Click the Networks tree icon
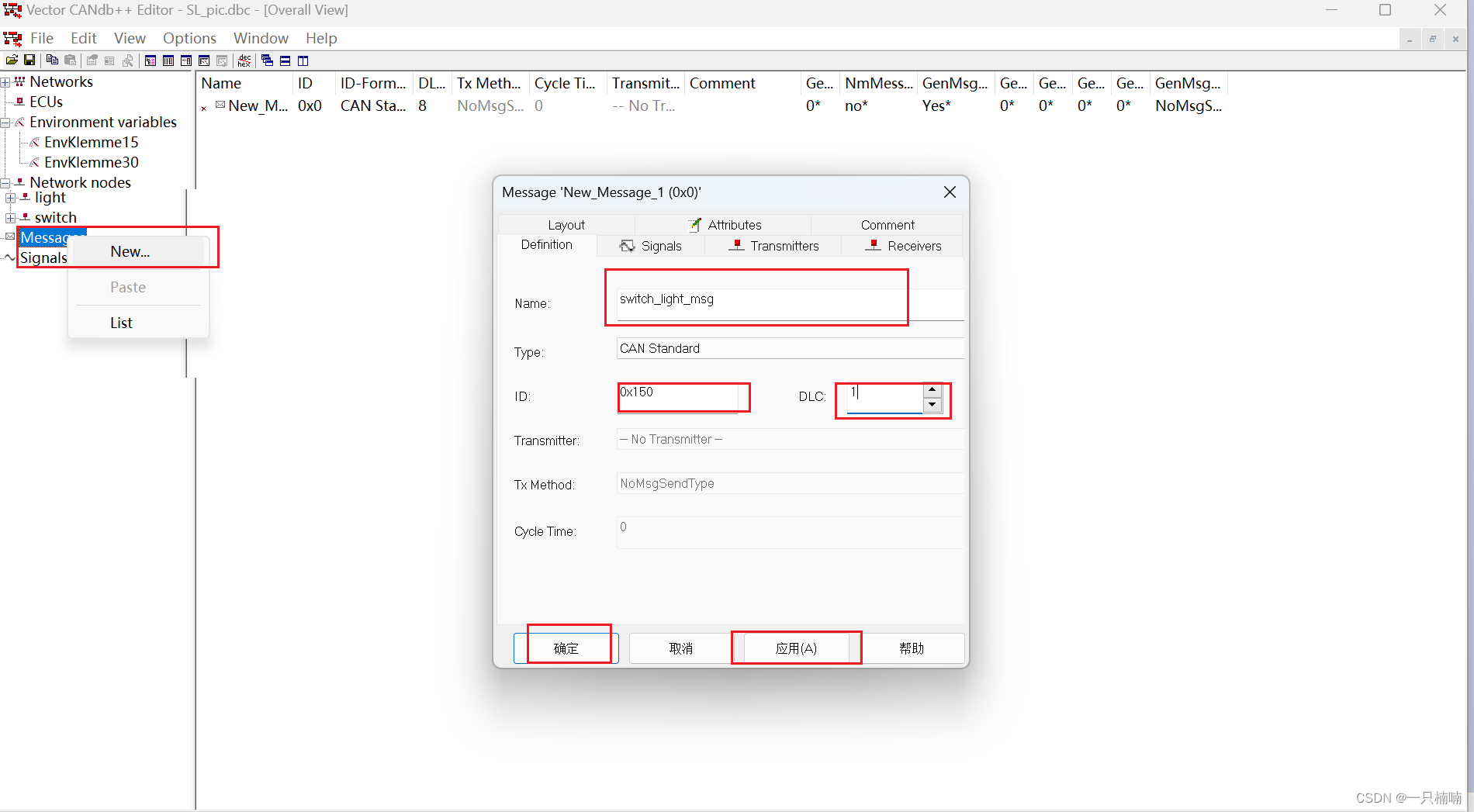Viewport: 1474px width, 812px height. coord(20,81)
